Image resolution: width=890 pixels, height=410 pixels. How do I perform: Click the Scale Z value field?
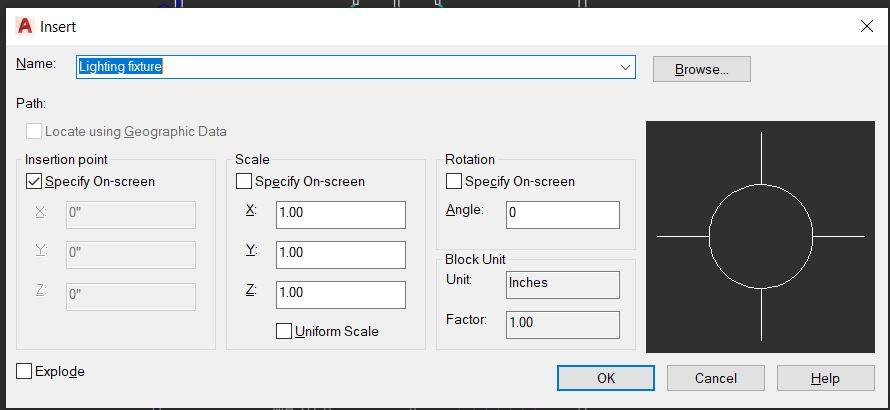340,294
